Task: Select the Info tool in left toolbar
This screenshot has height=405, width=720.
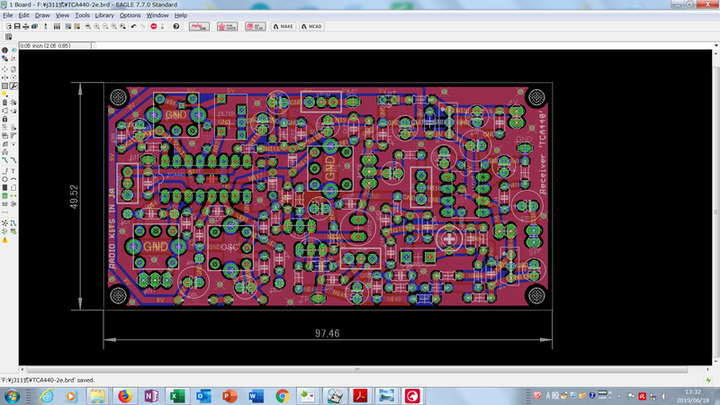Action: point(5,52)
